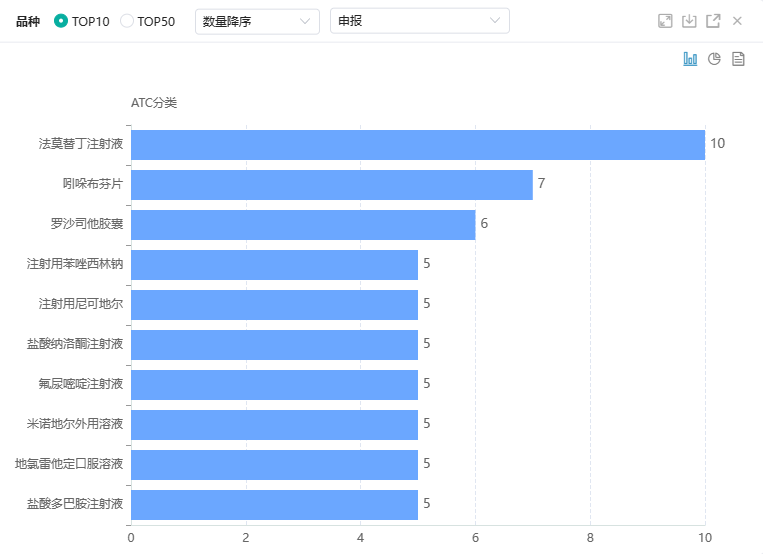
Task: Show data table view icon
Action: [738, 59]
